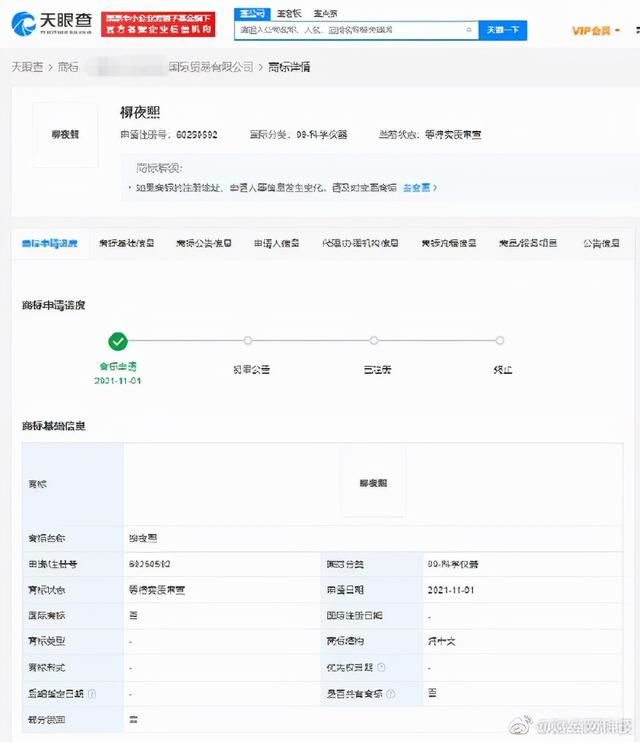
Task: Open help icon next to 后期指定日期
Action: [x=92, y=694]
